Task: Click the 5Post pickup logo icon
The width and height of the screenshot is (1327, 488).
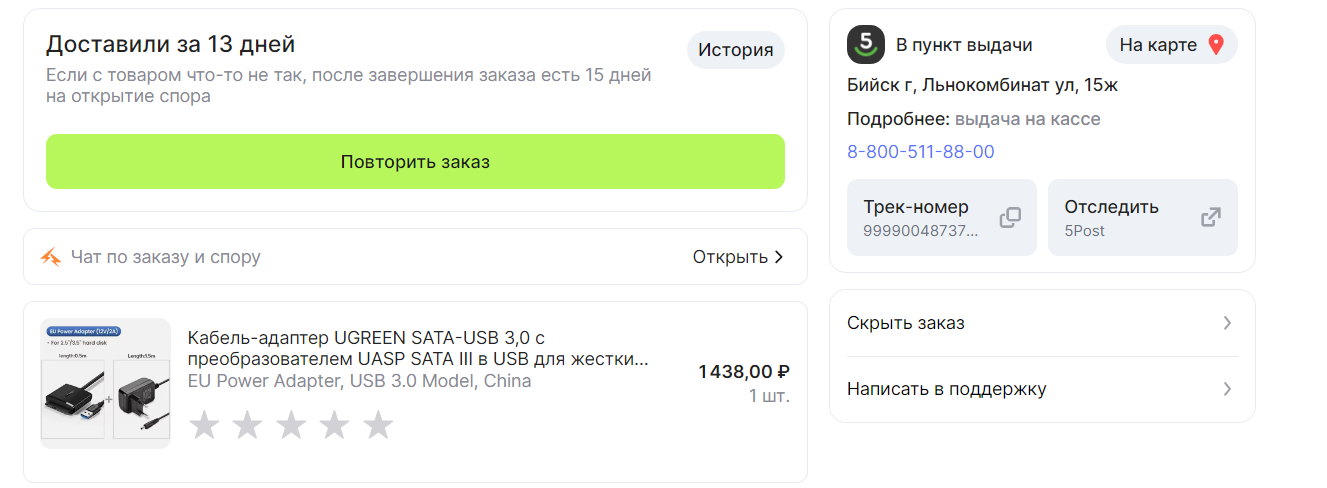Action: point(866,45)
